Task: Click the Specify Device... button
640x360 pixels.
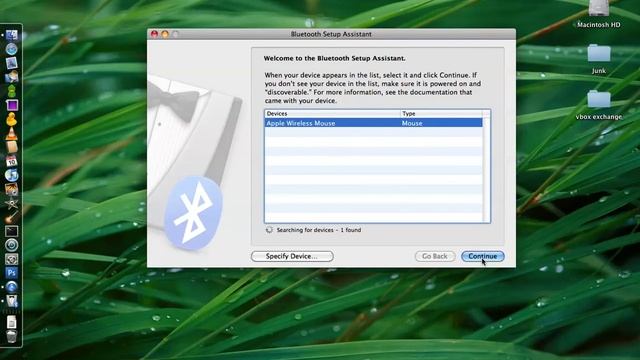Action: click(x=292, y=256)
